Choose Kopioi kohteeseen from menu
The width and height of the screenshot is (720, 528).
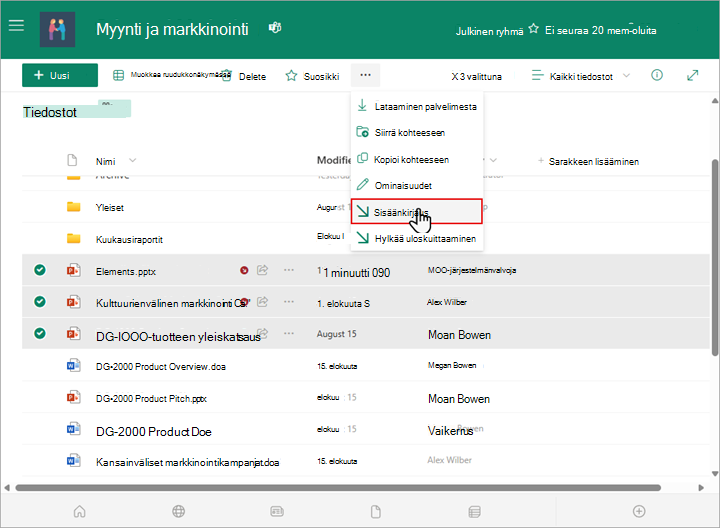[x=417, y=159]
